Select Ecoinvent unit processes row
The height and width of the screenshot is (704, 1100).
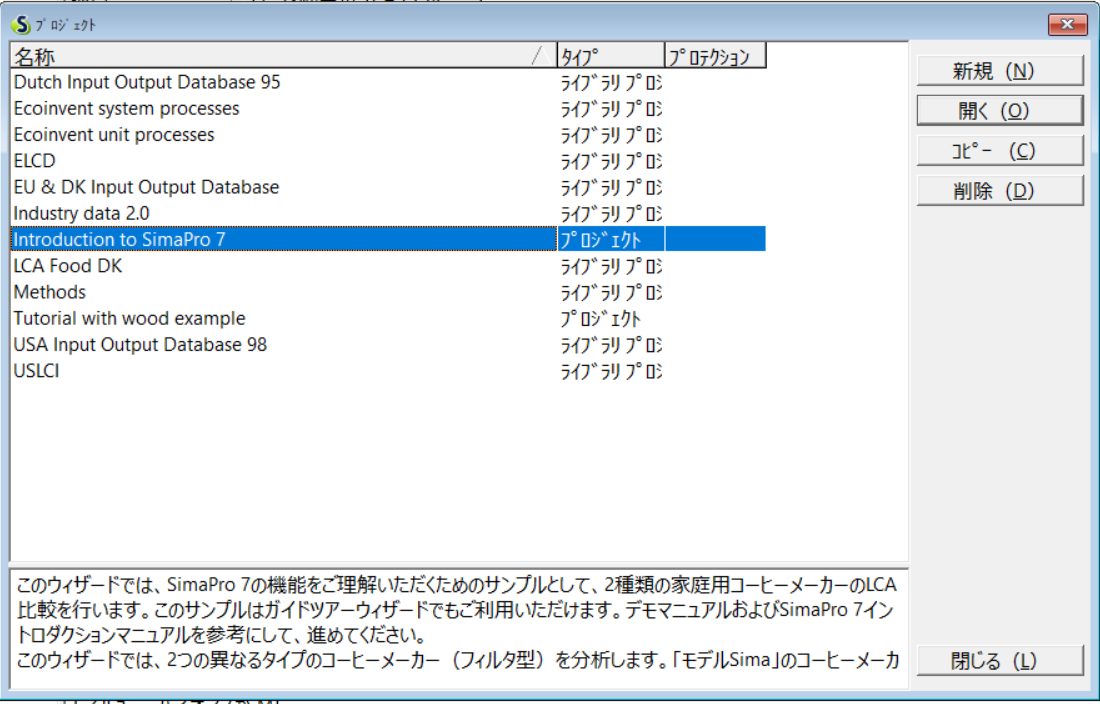coord(388,135)
